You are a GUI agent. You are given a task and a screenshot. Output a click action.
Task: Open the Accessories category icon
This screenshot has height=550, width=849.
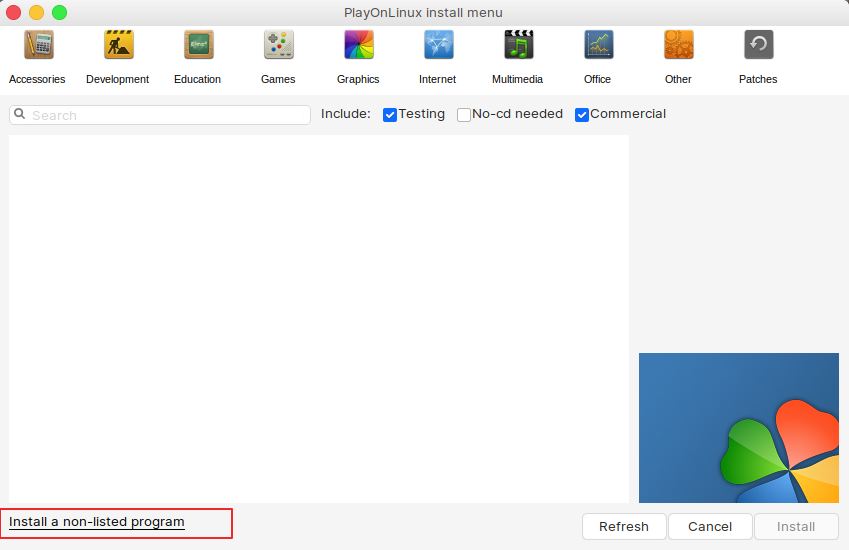pos(38,45)
